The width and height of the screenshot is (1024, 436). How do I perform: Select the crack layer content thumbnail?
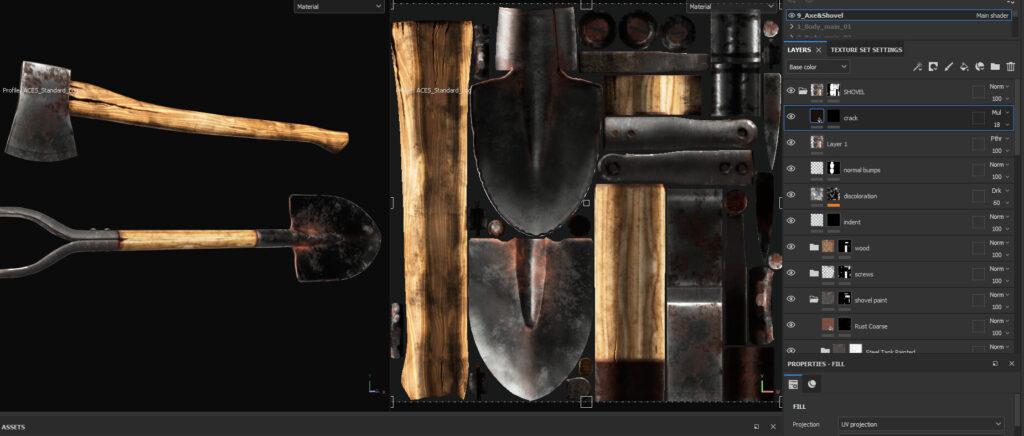816,117
